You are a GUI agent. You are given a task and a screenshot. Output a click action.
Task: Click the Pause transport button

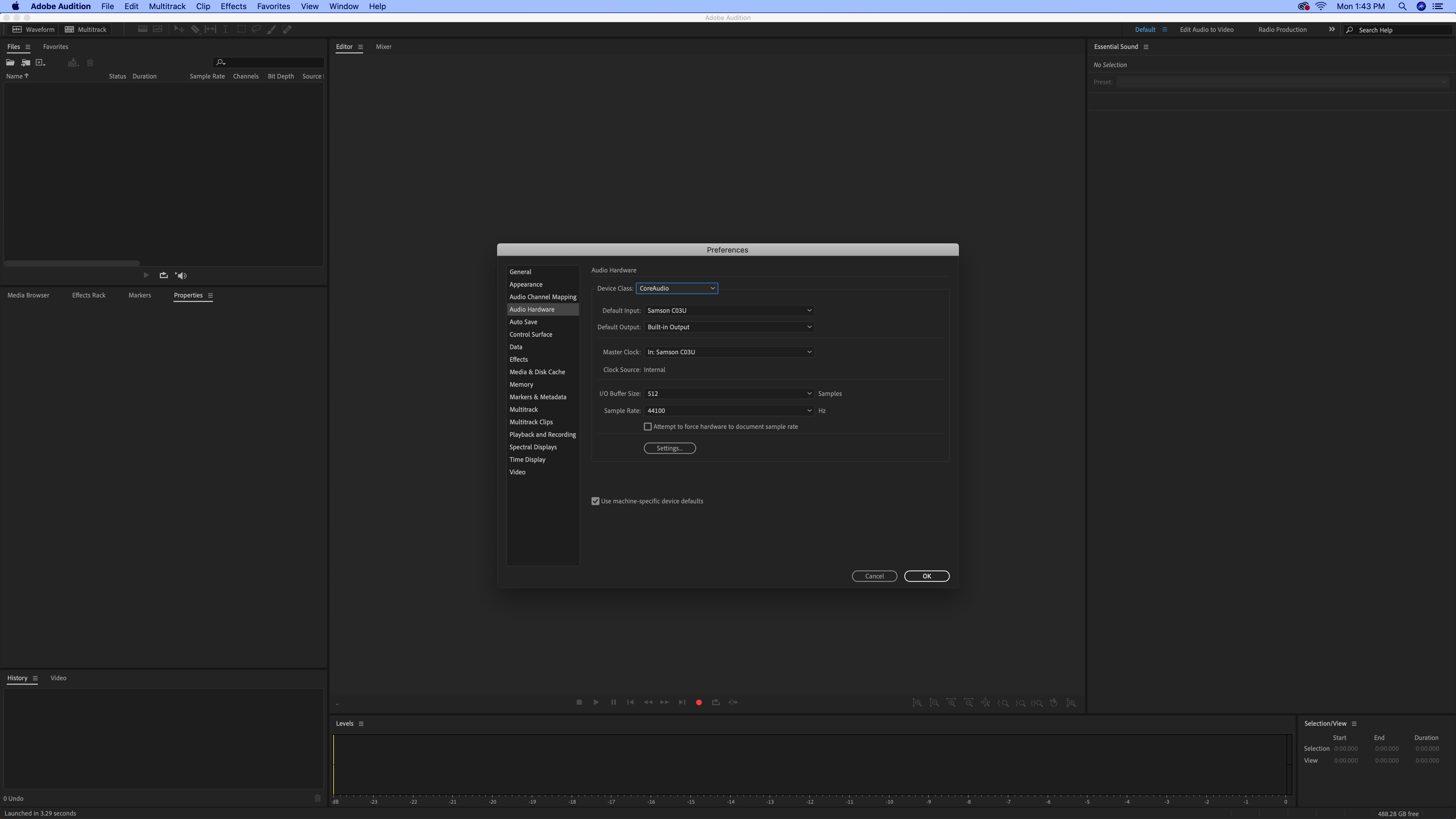(613, 702)
